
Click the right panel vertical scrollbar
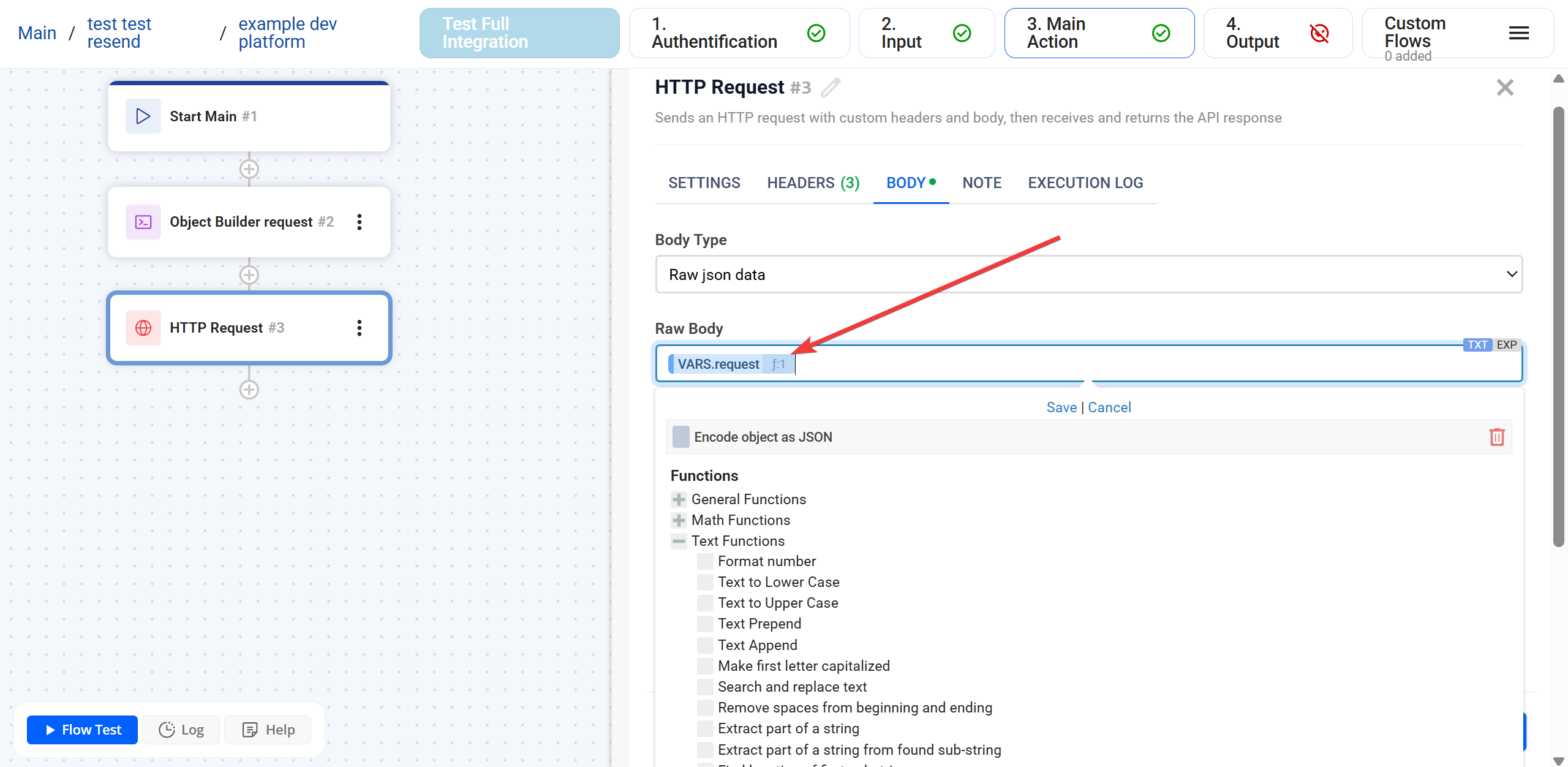1558,325
